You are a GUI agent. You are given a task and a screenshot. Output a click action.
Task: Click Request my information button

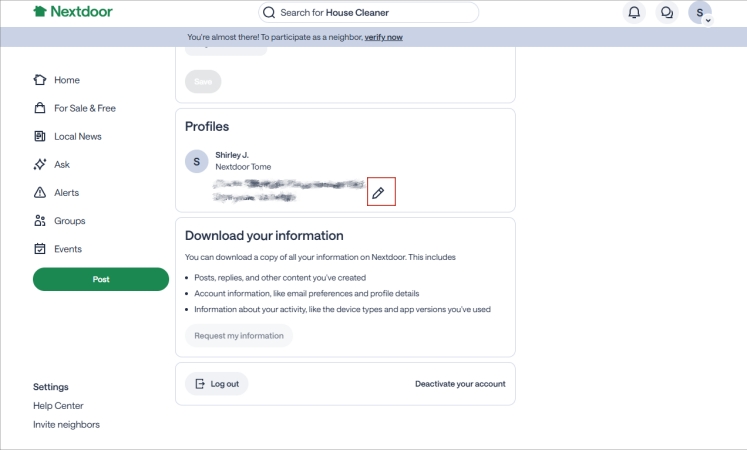tap(239, 336)
